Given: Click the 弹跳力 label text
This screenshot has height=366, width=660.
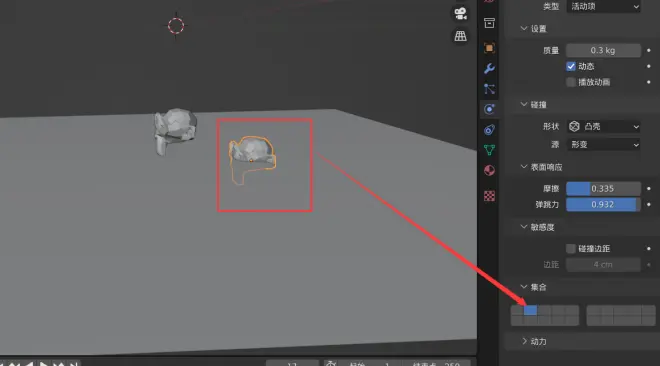Looking at the screenshot, I should click(x=547, y=204).
